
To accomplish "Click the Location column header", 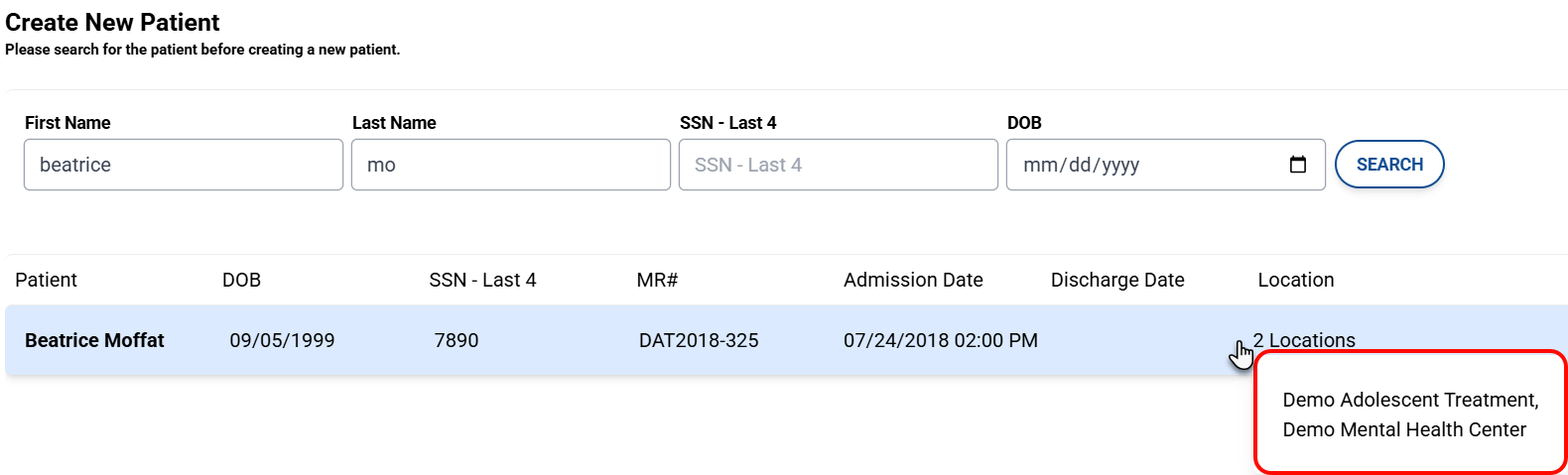I will (1295, 280).
